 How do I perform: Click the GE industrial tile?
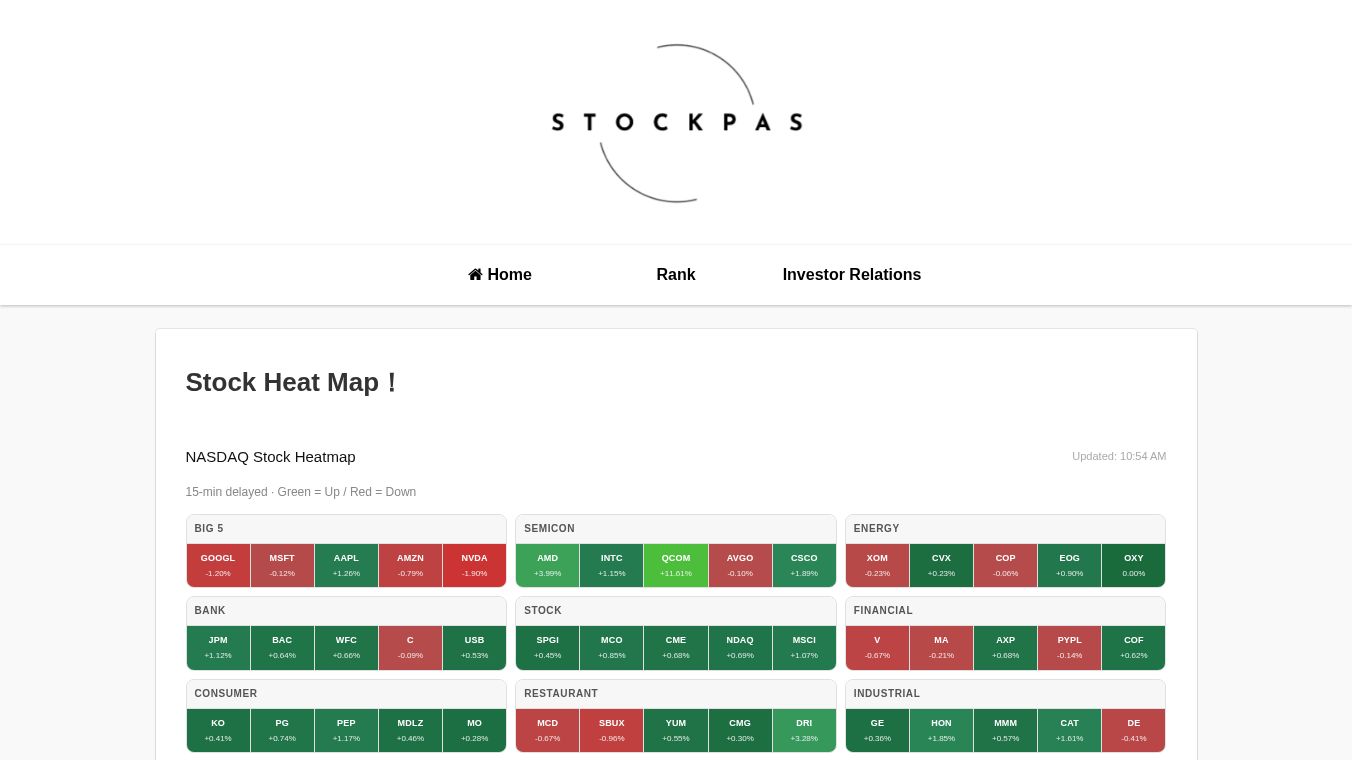(x=877, y=730)
